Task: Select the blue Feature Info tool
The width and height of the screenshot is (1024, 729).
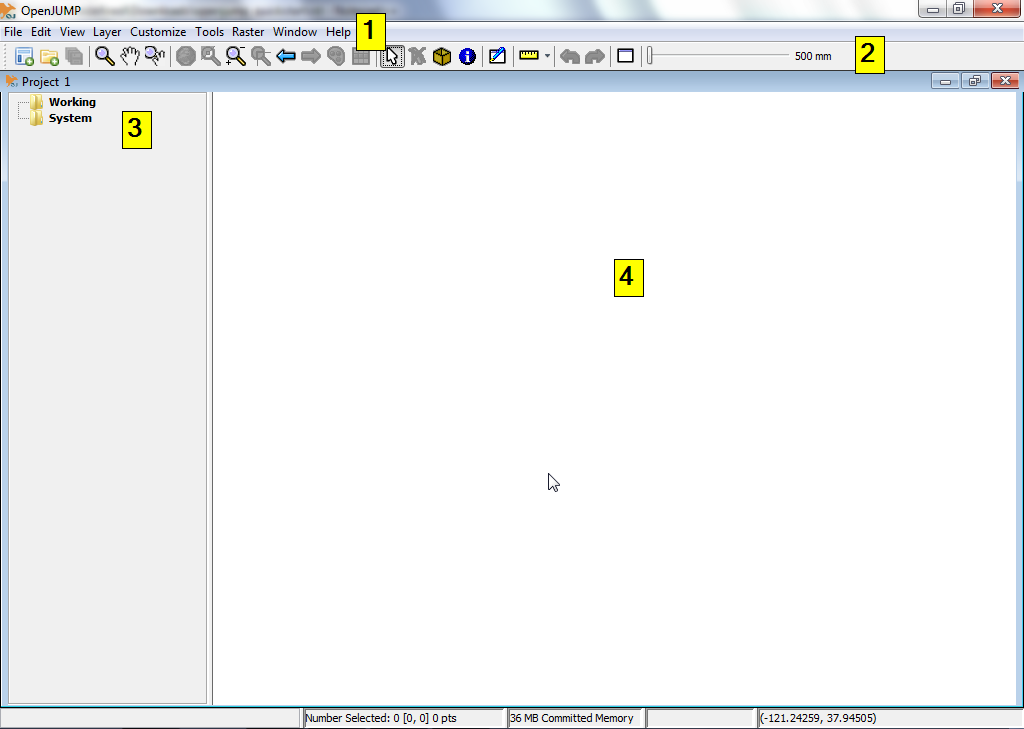Action: (467, 56)
